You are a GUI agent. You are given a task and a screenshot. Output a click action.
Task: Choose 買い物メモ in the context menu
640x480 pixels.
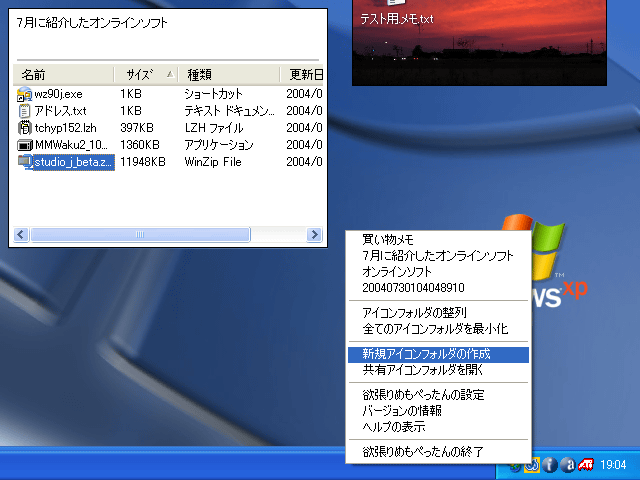pos(438,240)
